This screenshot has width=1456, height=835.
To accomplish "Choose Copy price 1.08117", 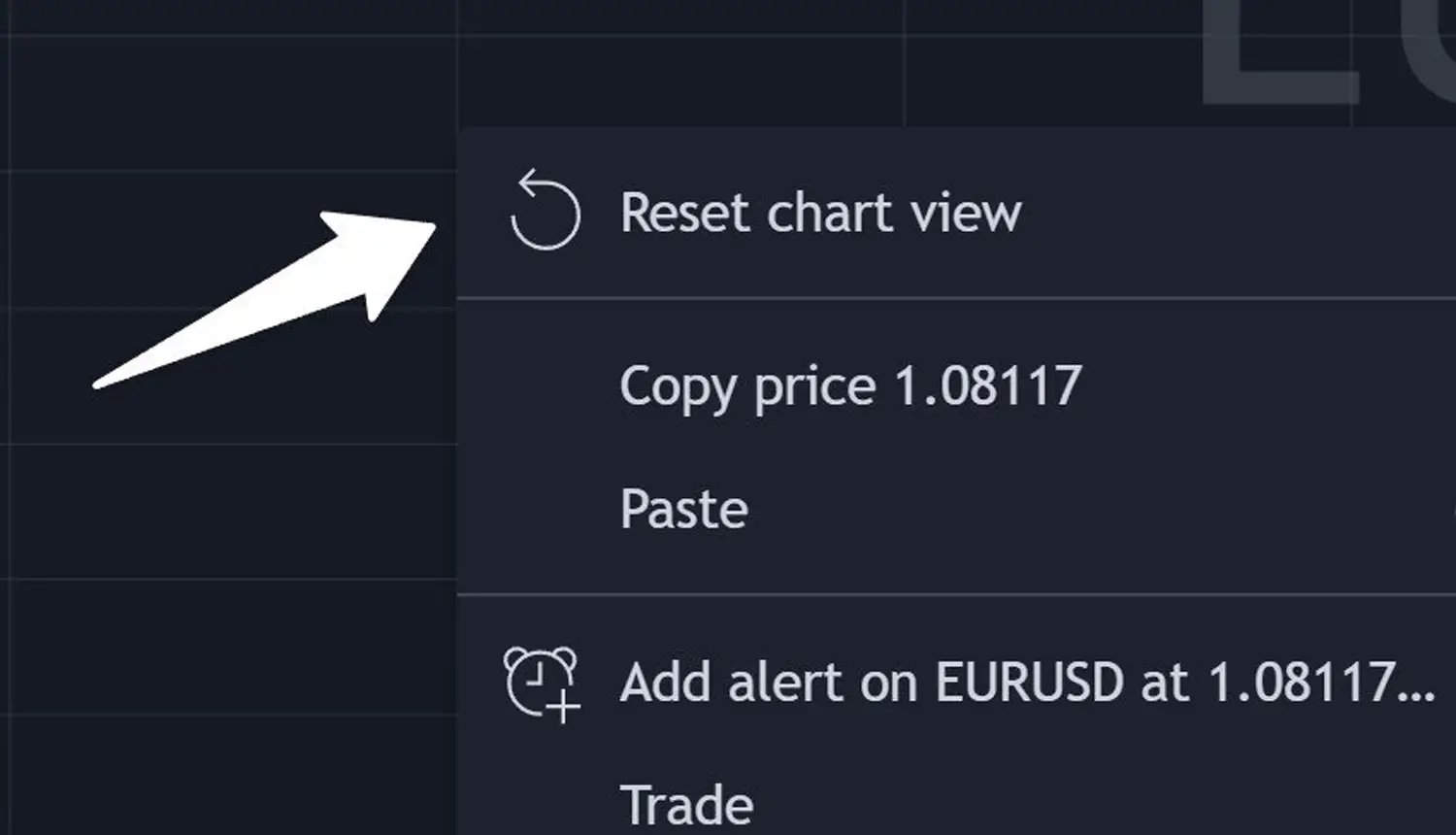I will point(849,386).
